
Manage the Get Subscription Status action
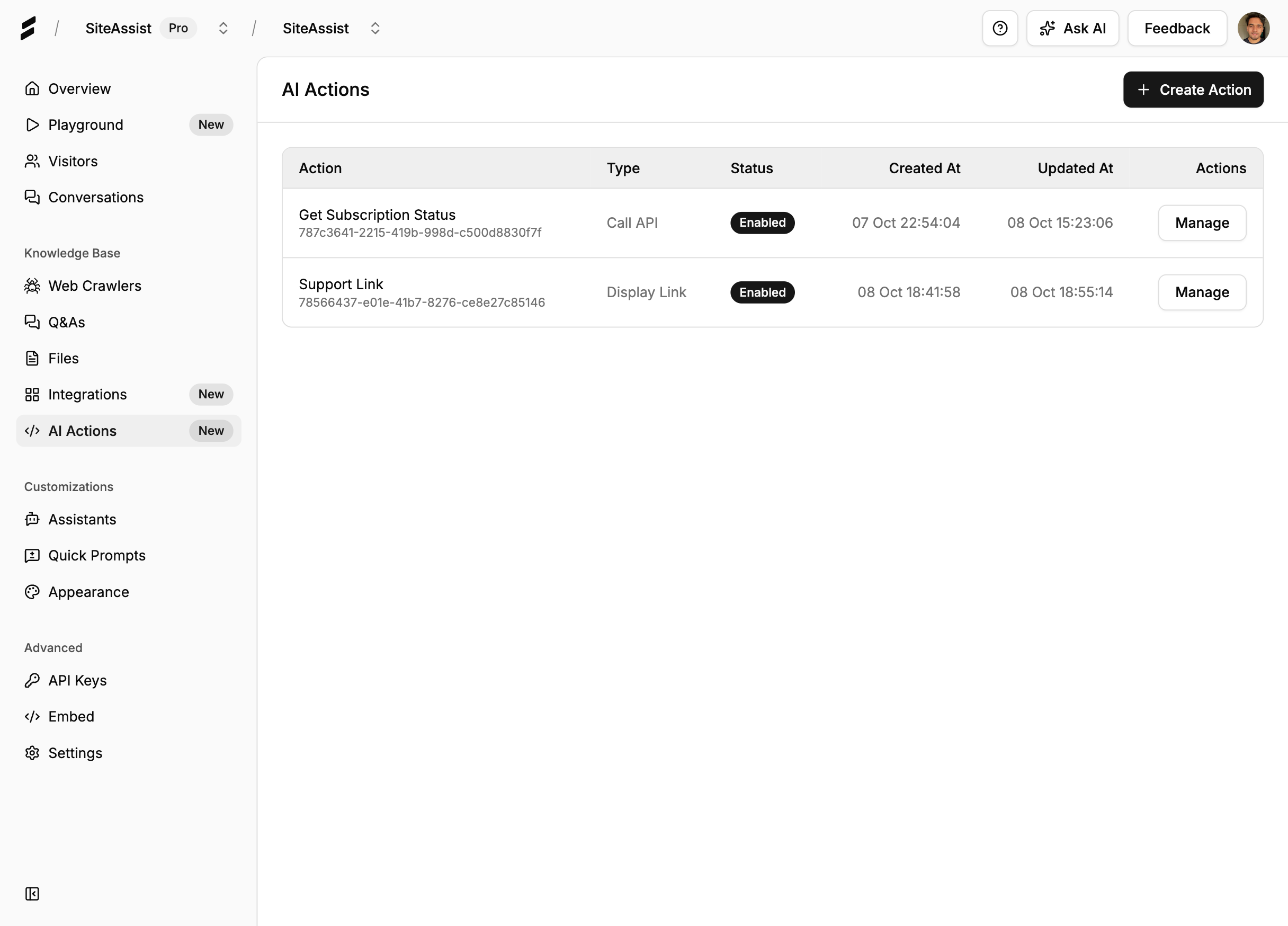pos(1202,222)
